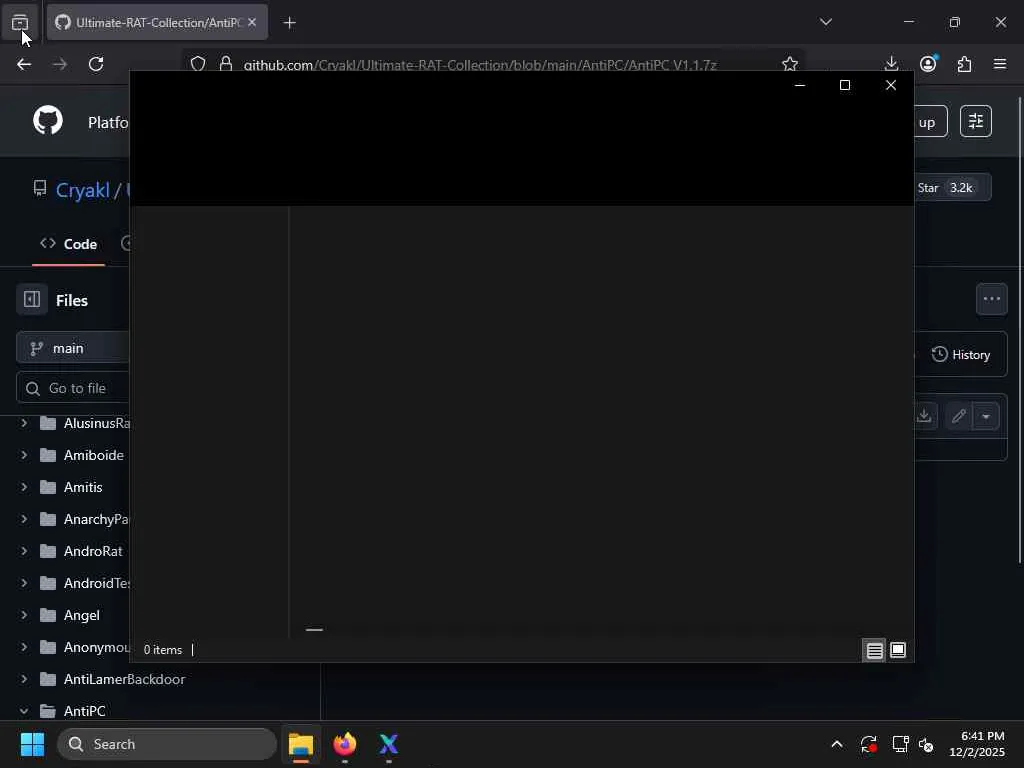Viewport: 1024px width, 768px height.
Task: Open the Firefox application menu
Action: [1000, 64]
